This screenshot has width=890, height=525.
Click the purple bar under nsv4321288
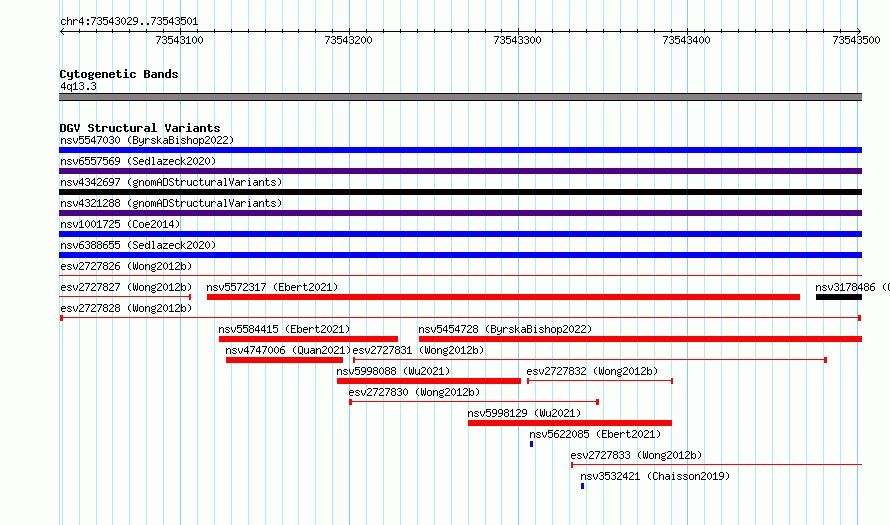point(460,213)
